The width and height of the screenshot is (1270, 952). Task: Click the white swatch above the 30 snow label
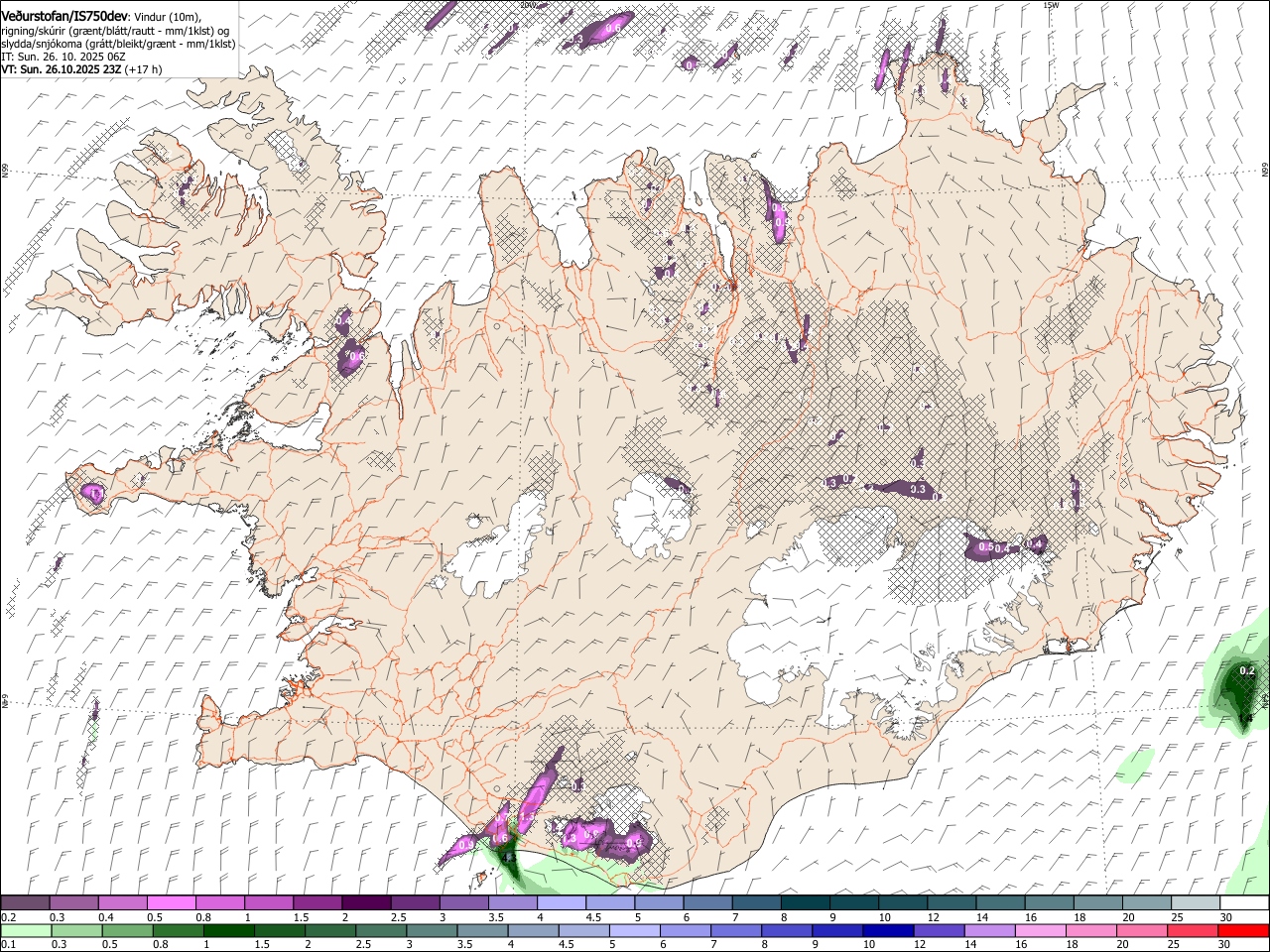click(x=1245, y=903)
